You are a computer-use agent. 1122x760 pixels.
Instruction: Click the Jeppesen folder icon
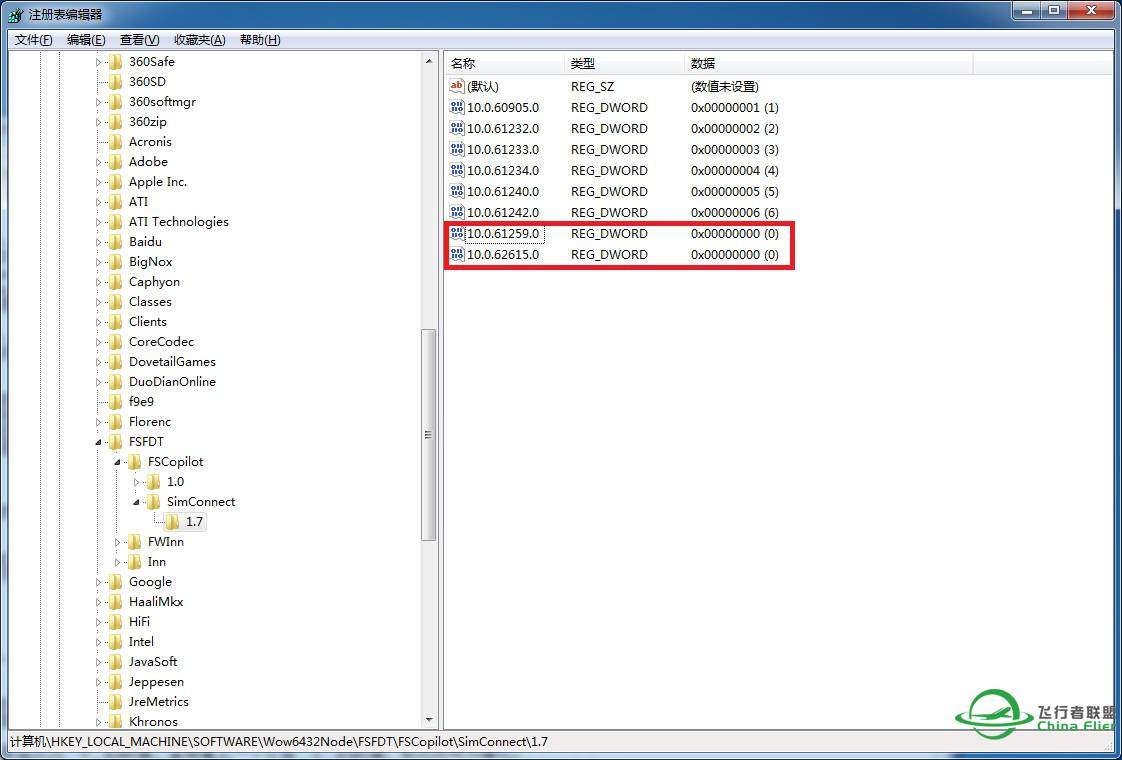point(116,683)
